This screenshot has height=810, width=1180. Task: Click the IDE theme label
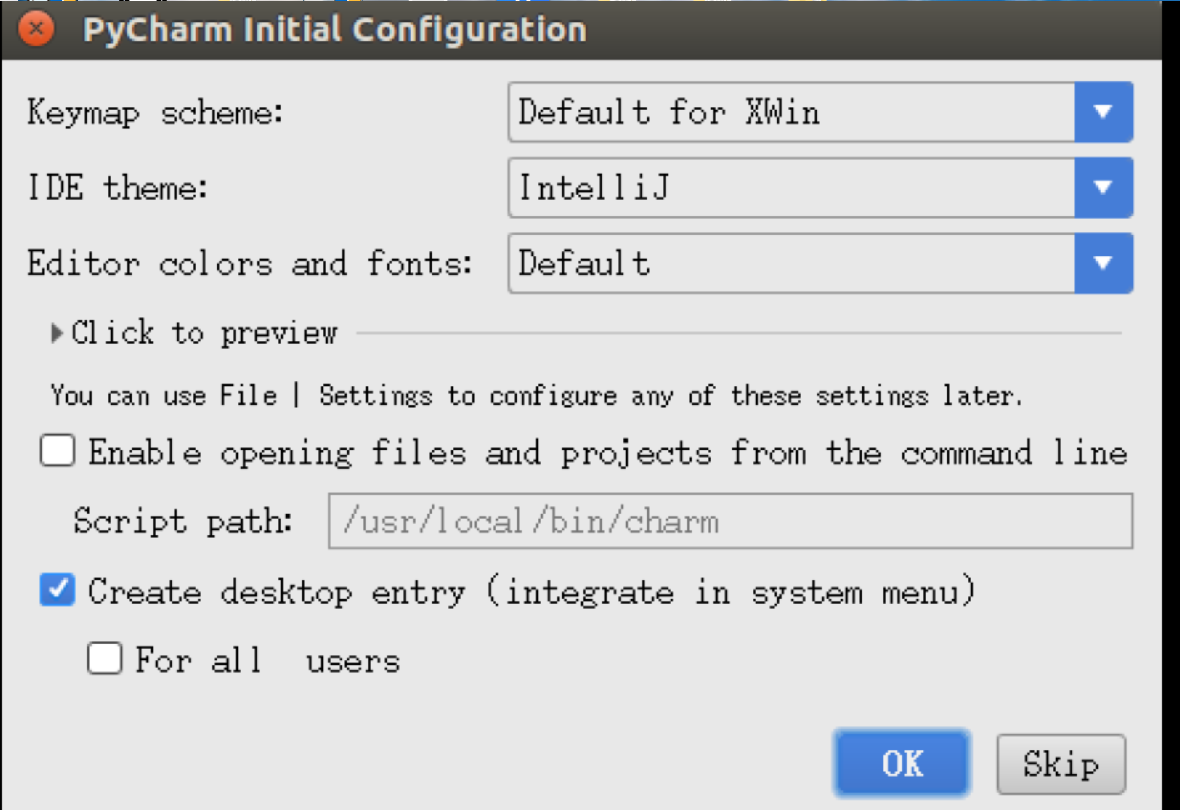click(x=117, y=187)
